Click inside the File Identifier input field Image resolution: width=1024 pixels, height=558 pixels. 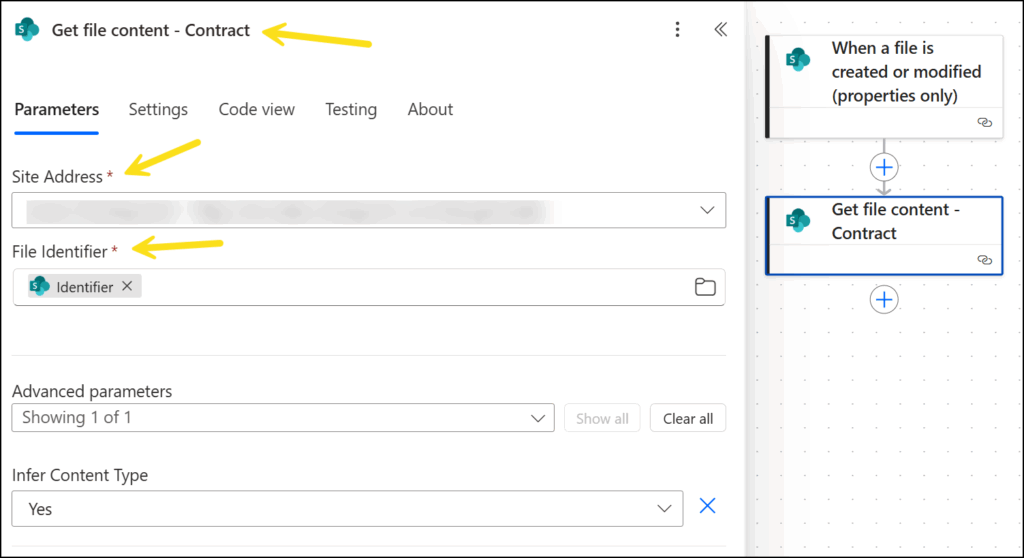point(400,288)
